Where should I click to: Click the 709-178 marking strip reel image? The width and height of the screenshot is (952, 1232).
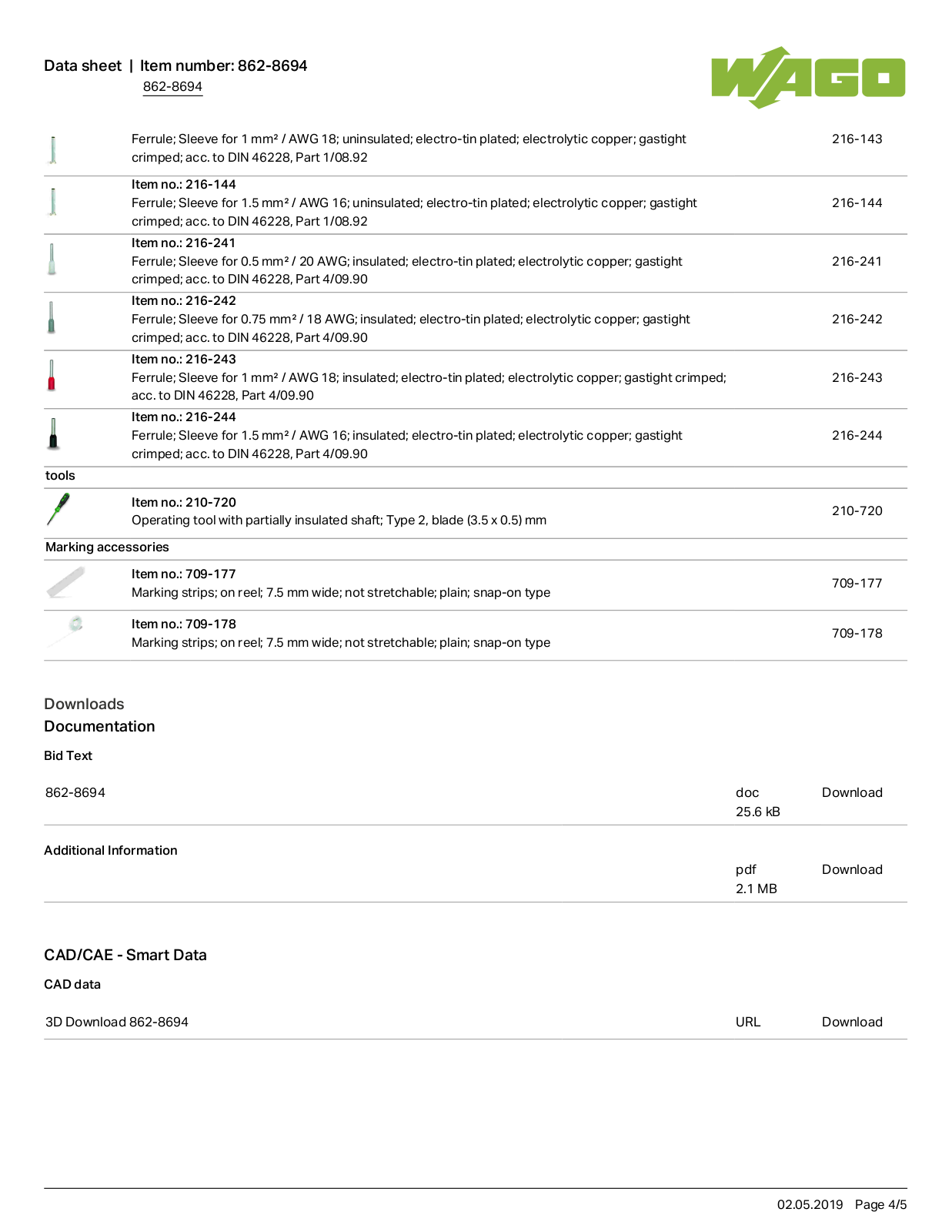click(65, 632)
